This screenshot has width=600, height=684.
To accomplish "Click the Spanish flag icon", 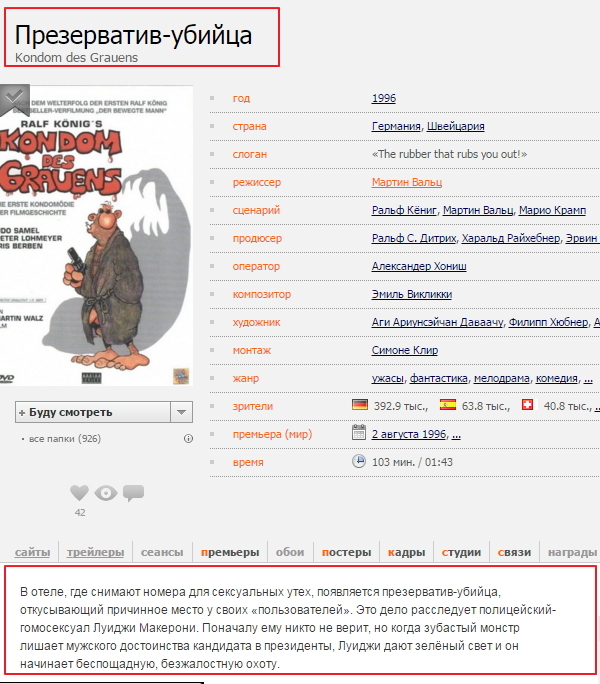I will click(447, 406).
